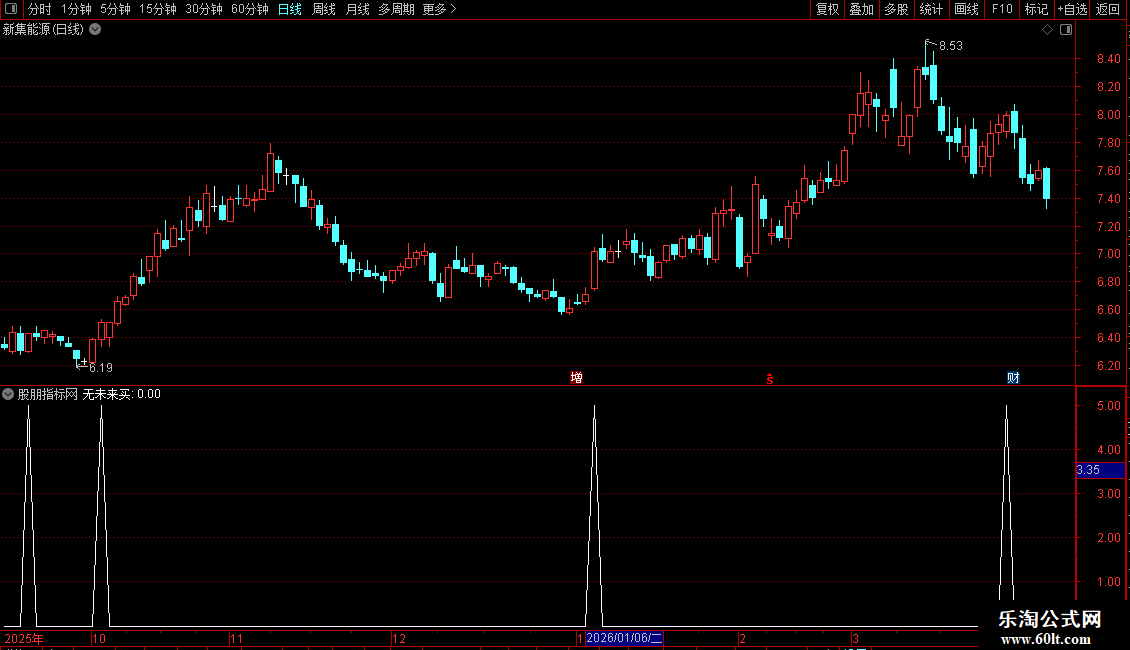Open the 统计 statistics tool
Screen dimensions: 1130x650
pyautogui.click(x=931, y=9)
